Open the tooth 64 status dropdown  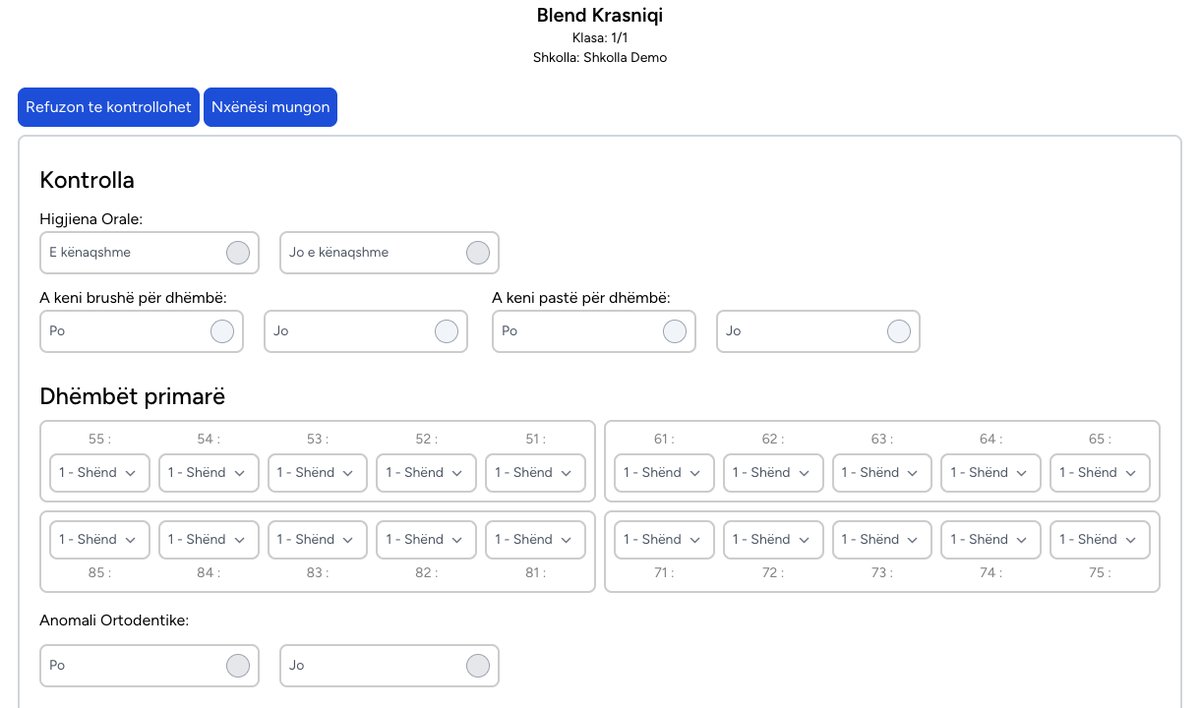click(x=991, y=473)
